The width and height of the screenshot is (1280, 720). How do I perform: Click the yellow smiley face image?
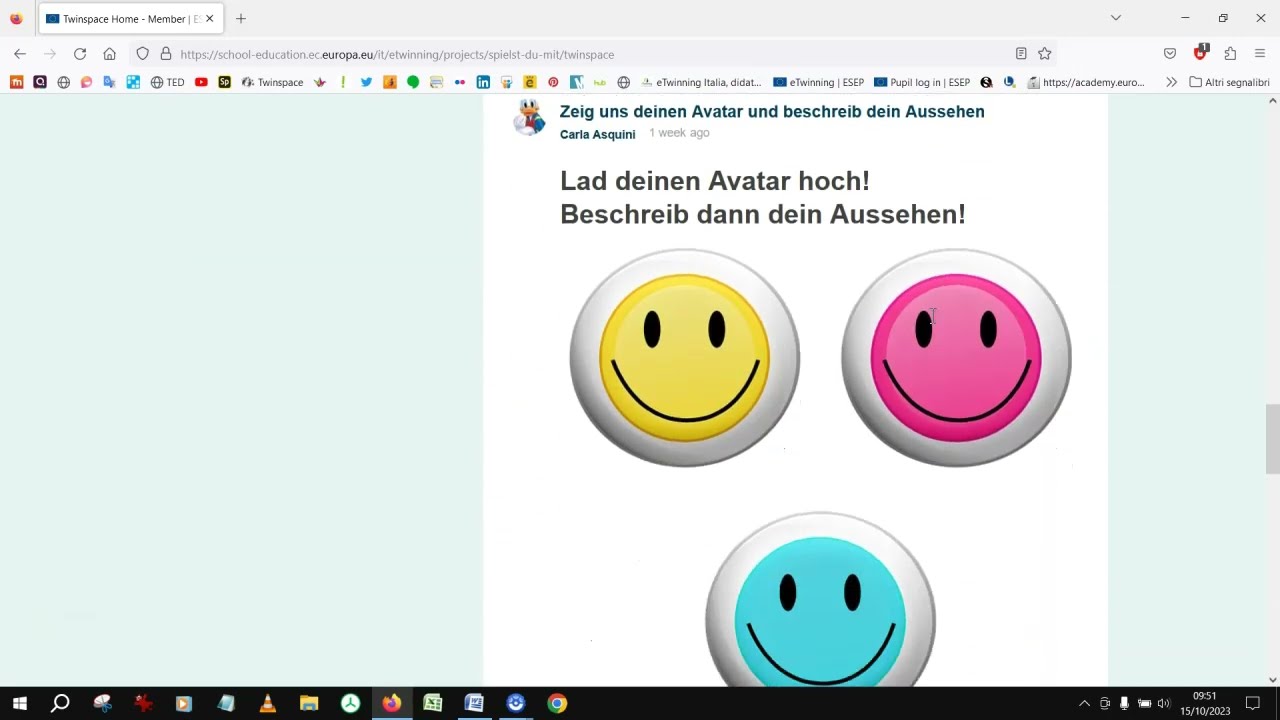click(684, 358)
